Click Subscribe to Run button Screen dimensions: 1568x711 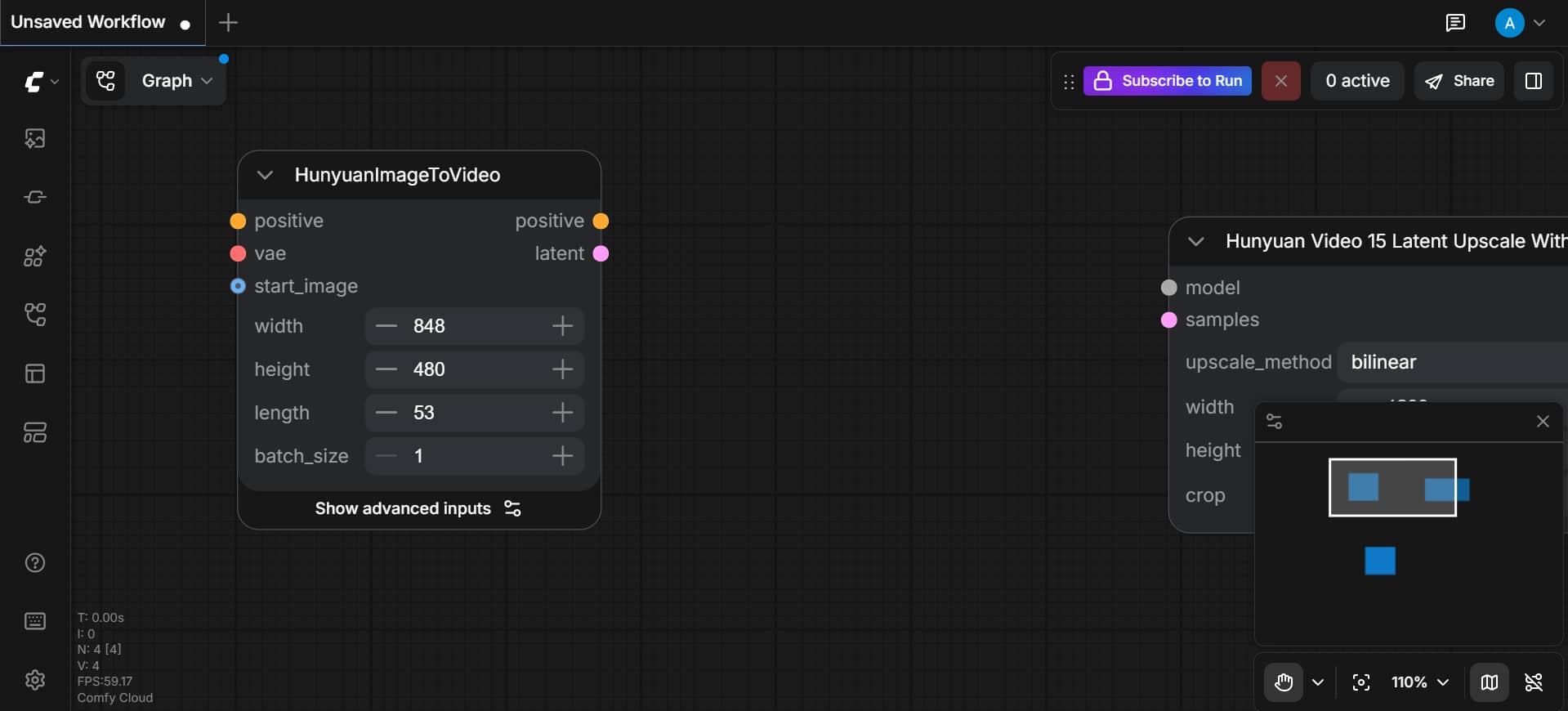[x=1168, y=81]
